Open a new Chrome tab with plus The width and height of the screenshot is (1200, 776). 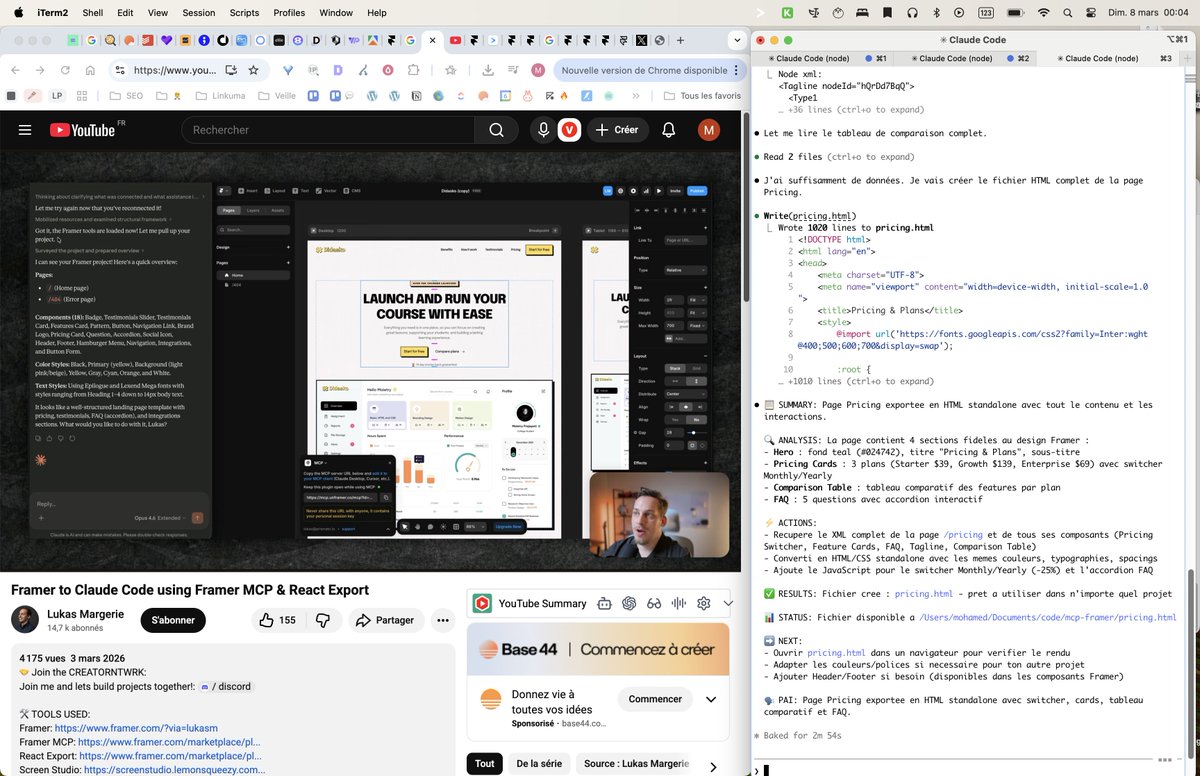(682, 41)
